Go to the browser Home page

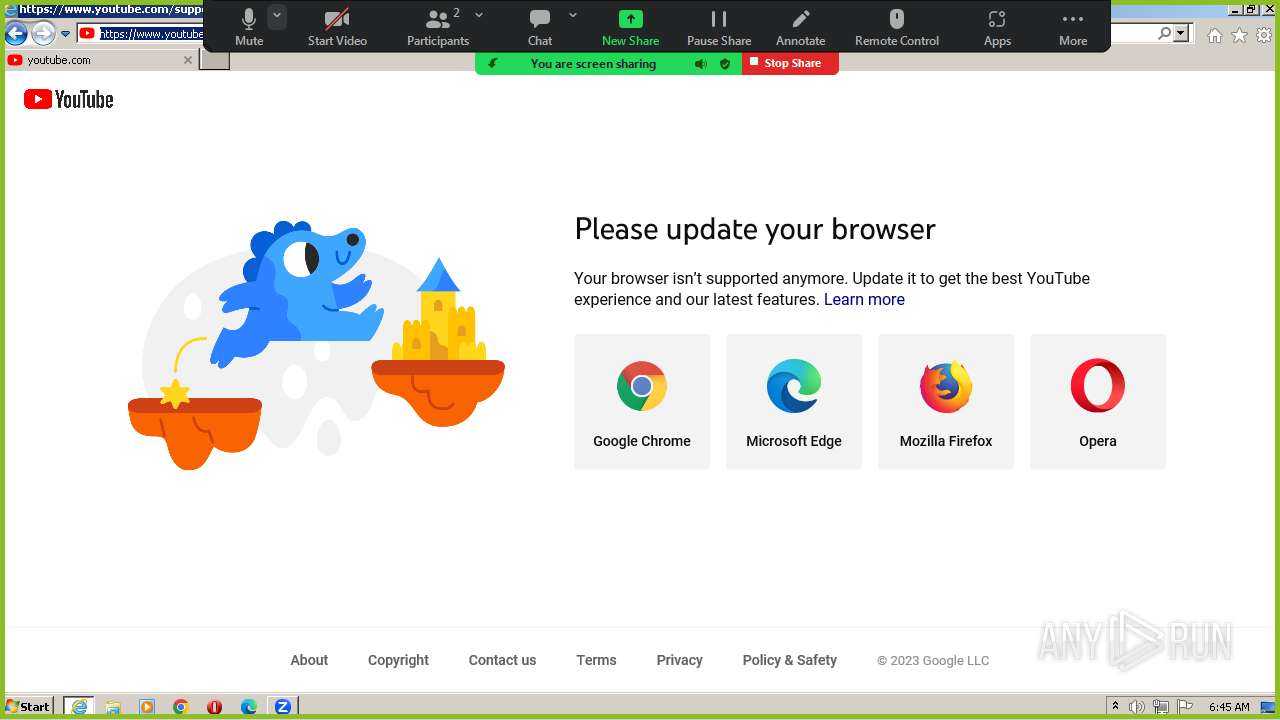(x=1214, y=35)
